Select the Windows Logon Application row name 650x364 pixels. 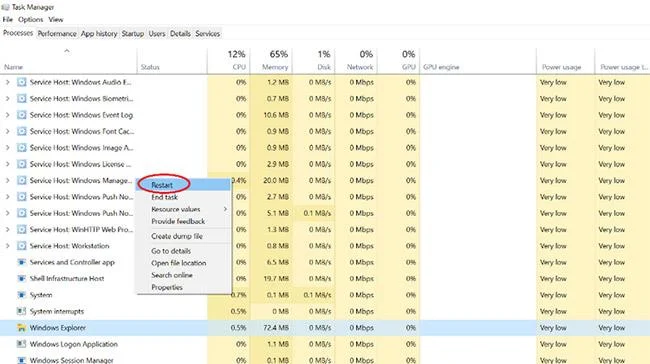(x=73, y=344)
